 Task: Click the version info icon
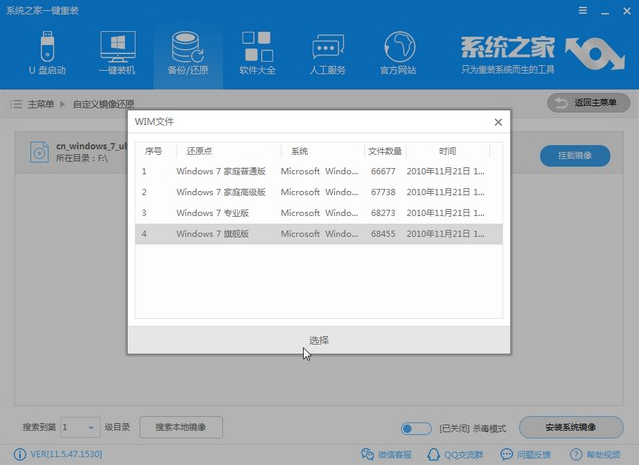tap(20, 454)
